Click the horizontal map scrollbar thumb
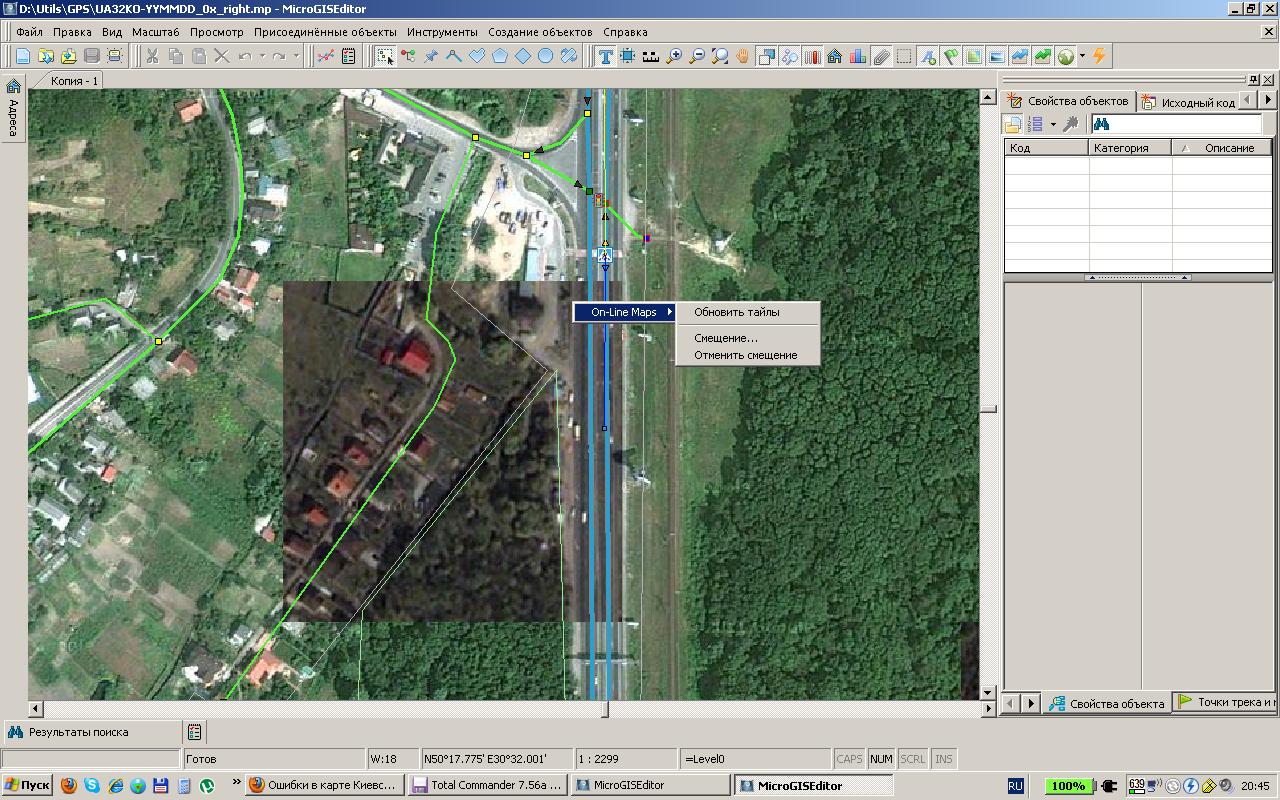The width and height of the screenshot is (1280, 800). [x=604, y=709]
